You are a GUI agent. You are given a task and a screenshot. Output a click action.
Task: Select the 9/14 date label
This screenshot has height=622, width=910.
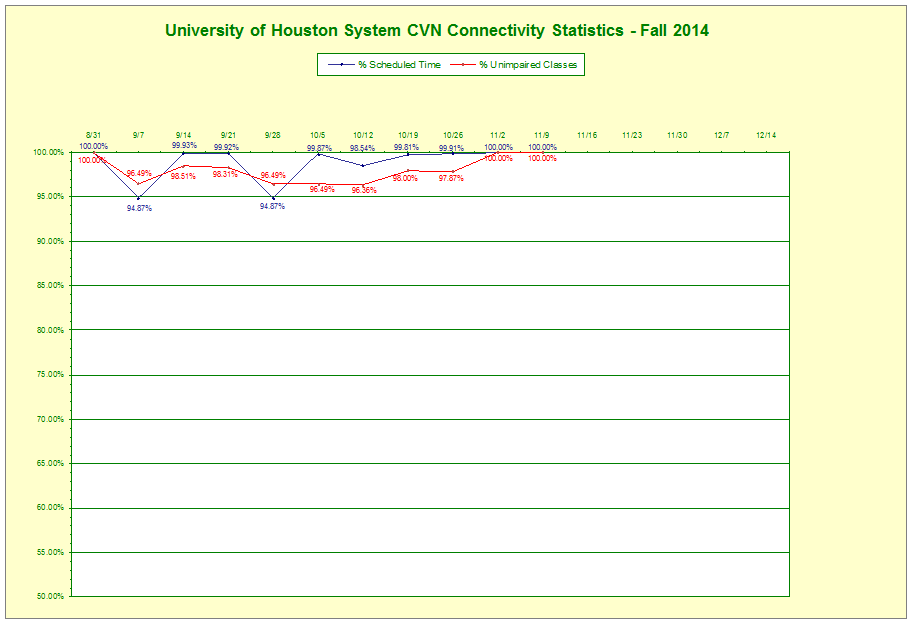183,135
